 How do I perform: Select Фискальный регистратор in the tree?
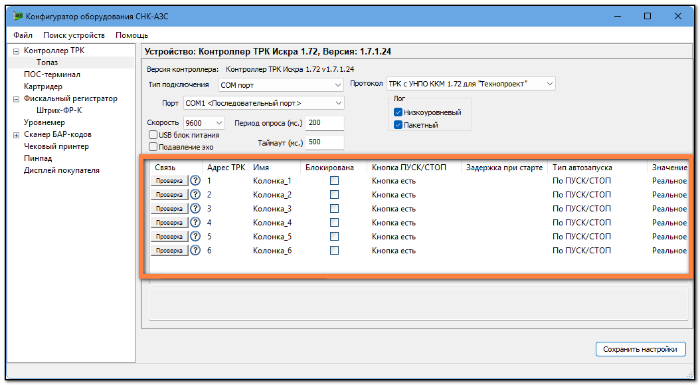click(x=71, y=98)
